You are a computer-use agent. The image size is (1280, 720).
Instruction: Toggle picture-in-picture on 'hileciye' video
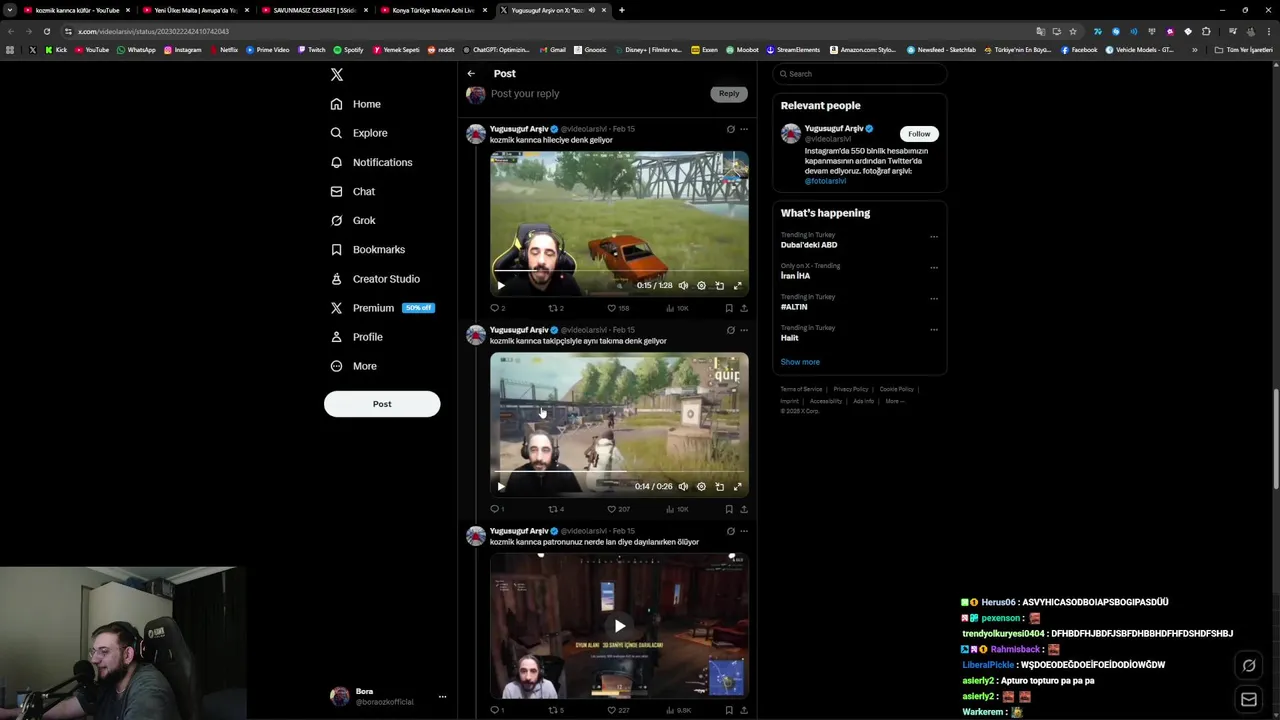pyautogui.click(x=720, y=286)
